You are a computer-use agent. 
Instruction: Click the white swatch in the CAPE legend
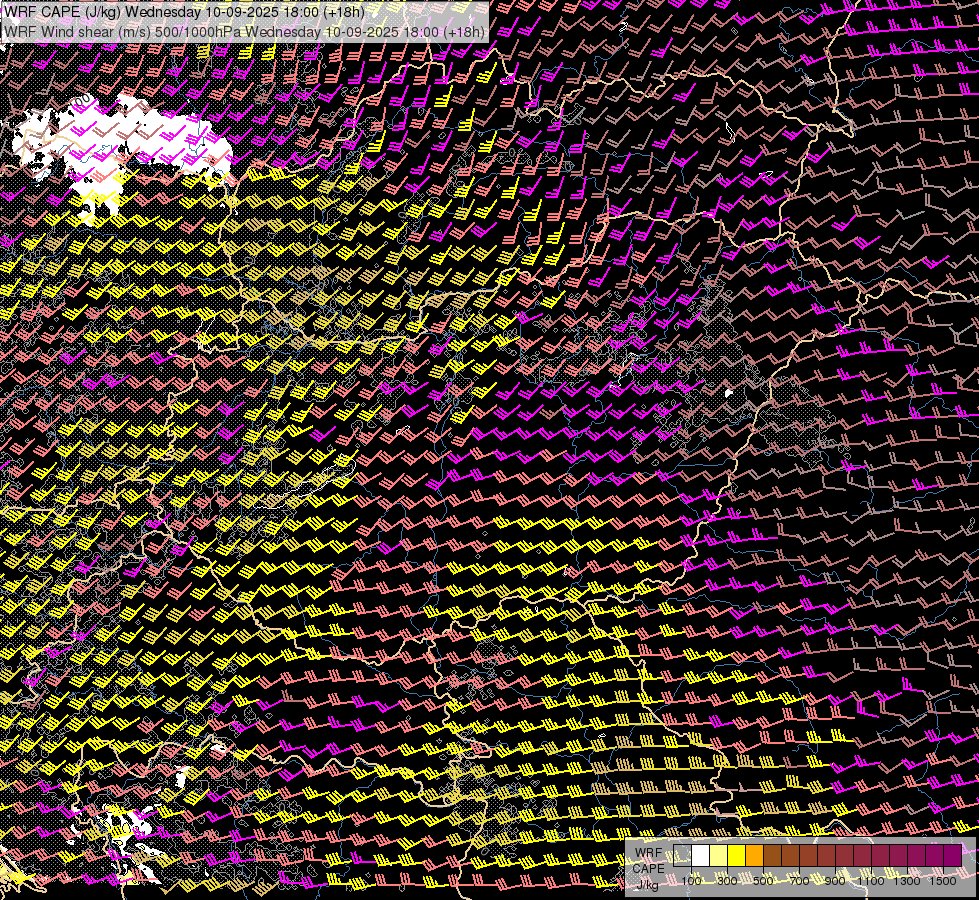[700, 855]
